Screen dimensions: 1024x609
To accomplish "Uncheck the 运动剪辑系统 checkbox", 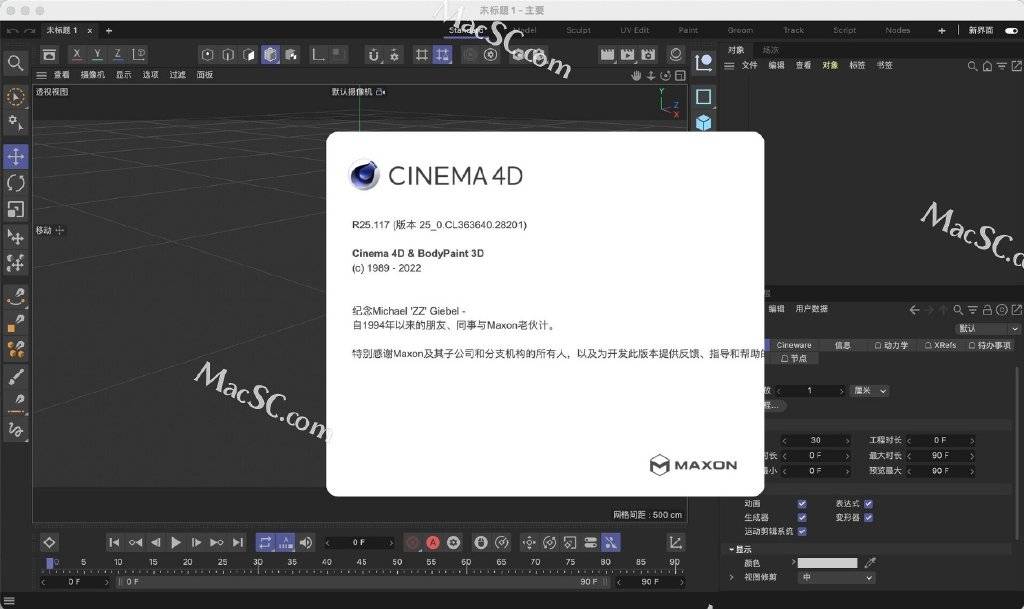I will click(x=802, y=531).
